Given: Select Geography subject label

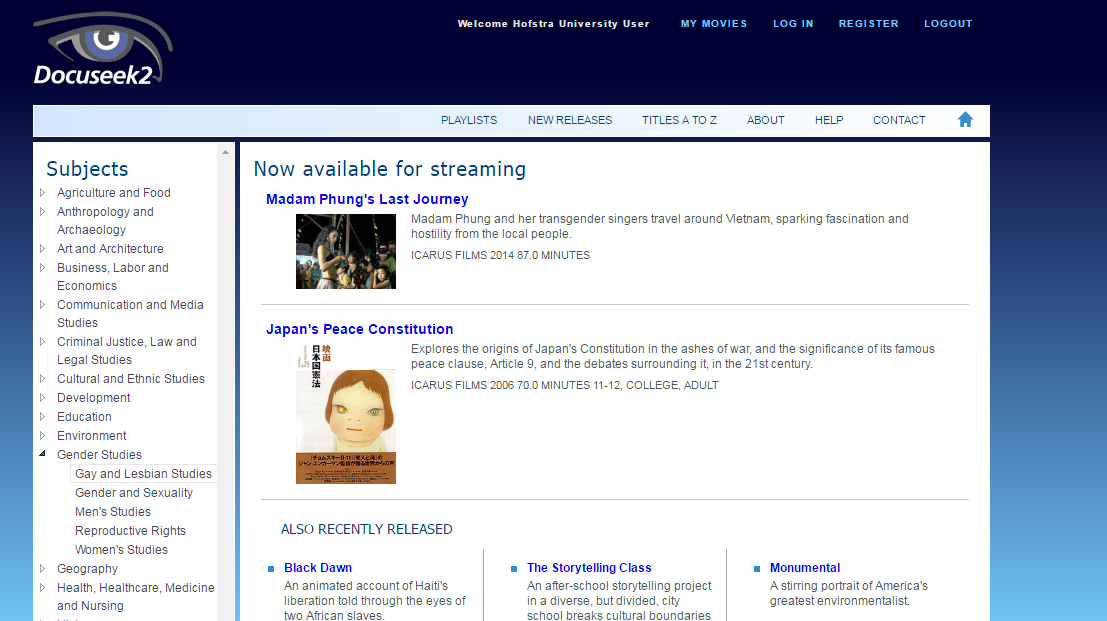Looking at the screenshot, I should click(88, 569).
